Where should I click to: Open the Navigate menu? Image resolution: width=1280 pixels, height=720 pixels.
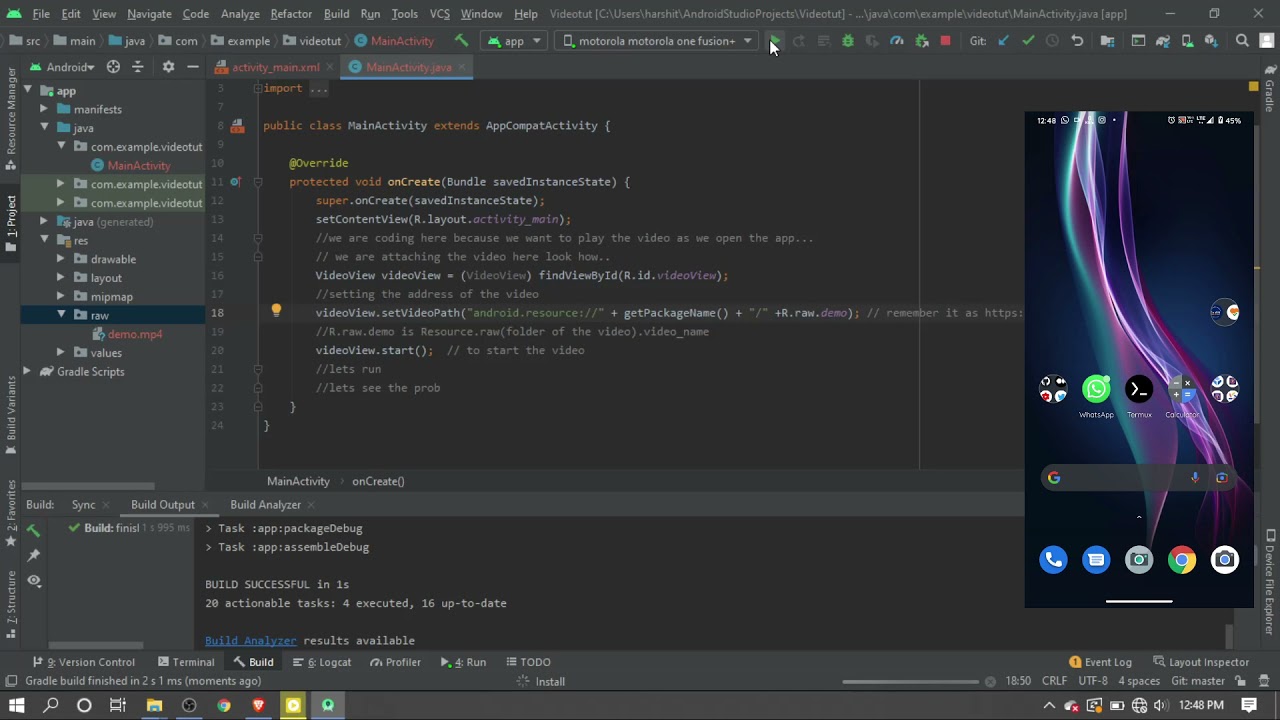[x=148, y=14]
